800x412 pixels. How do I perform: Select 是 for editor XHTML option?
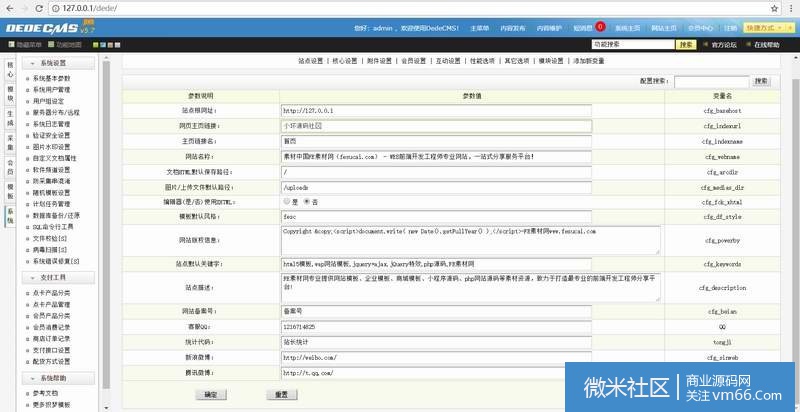click(287, 202)
